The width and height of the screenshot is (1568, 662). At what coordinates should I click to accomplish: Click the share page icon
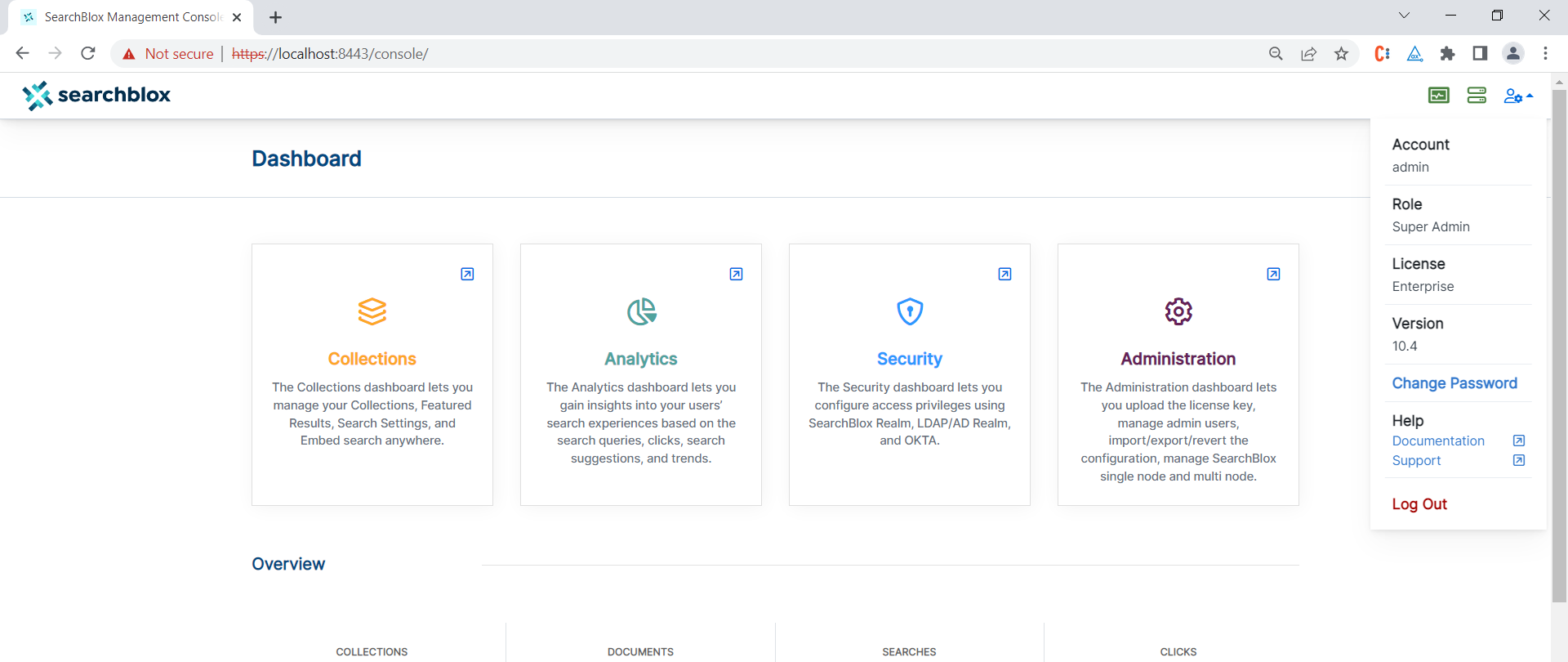[x=1308, y=53]
